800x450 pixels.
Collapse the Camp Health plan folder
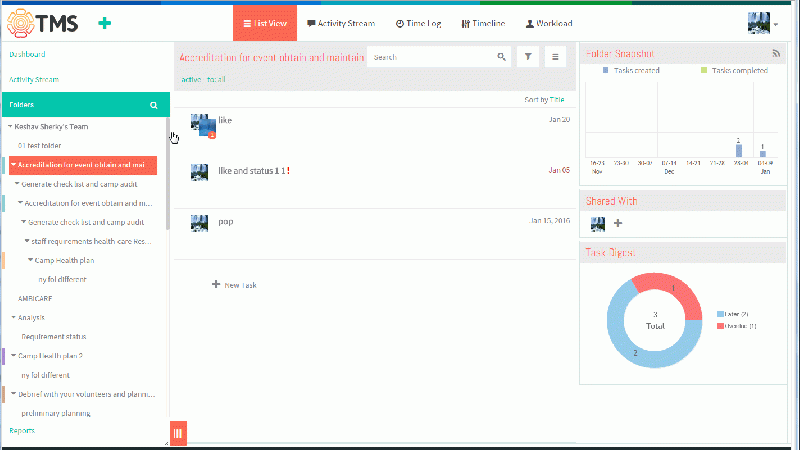[x=31, y=260]
